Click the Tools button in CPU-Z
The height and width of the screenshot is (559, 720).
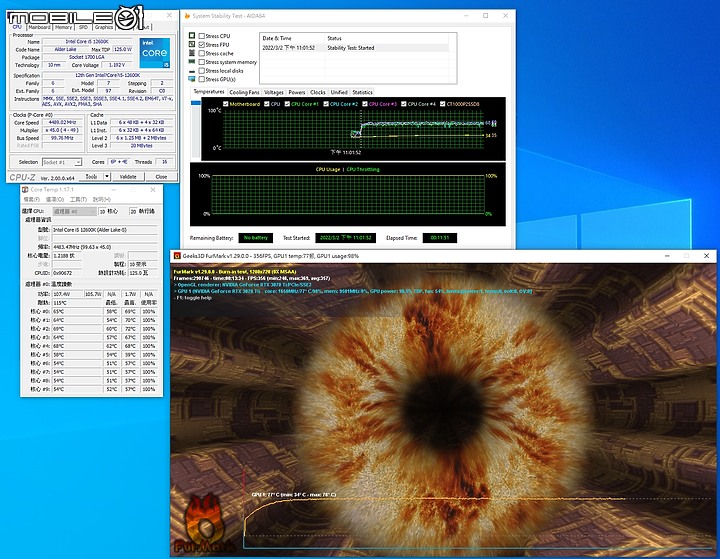click(91, 176)
